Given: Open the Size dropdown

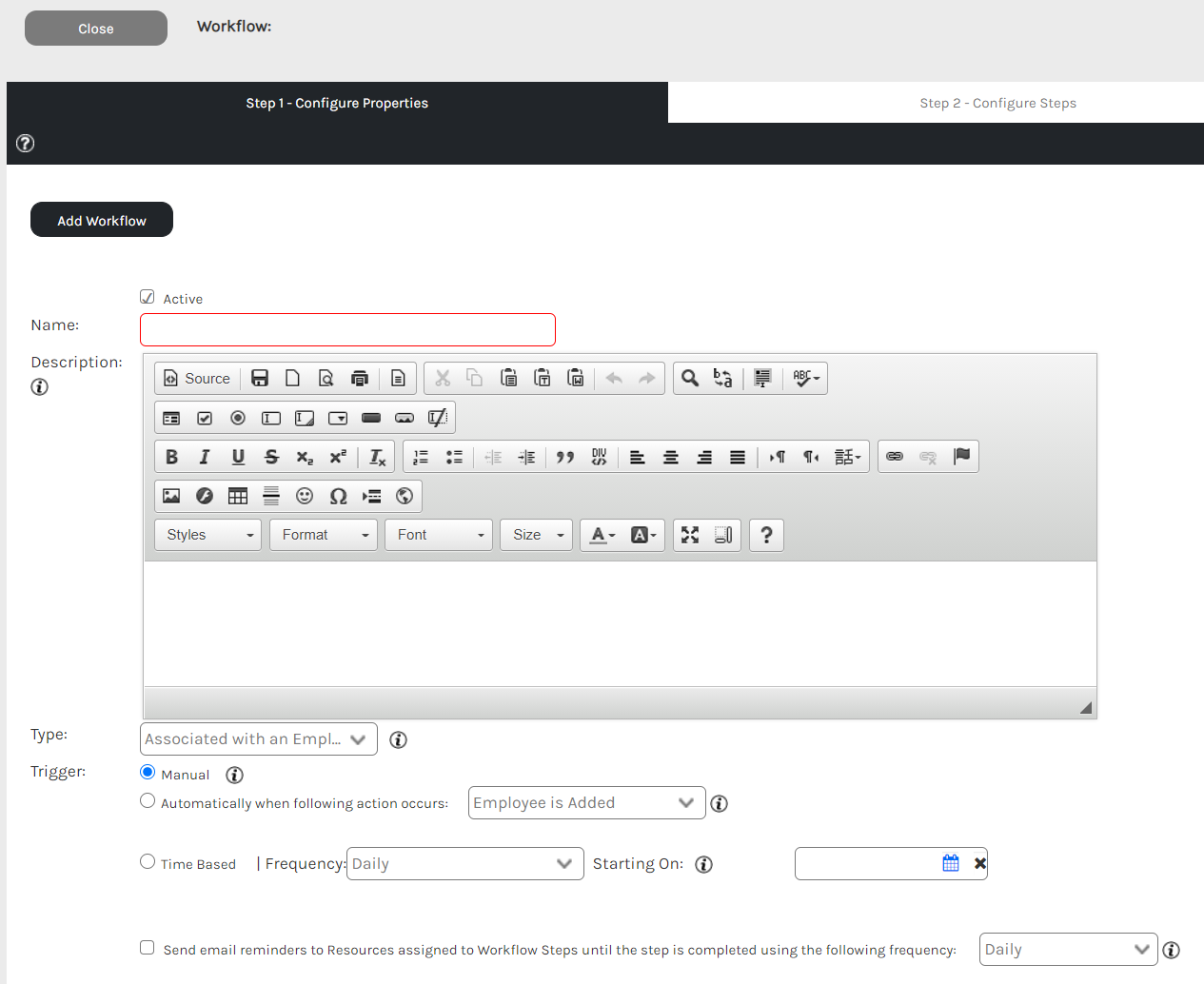Looking at the screenshot, I should coord(537,535).
